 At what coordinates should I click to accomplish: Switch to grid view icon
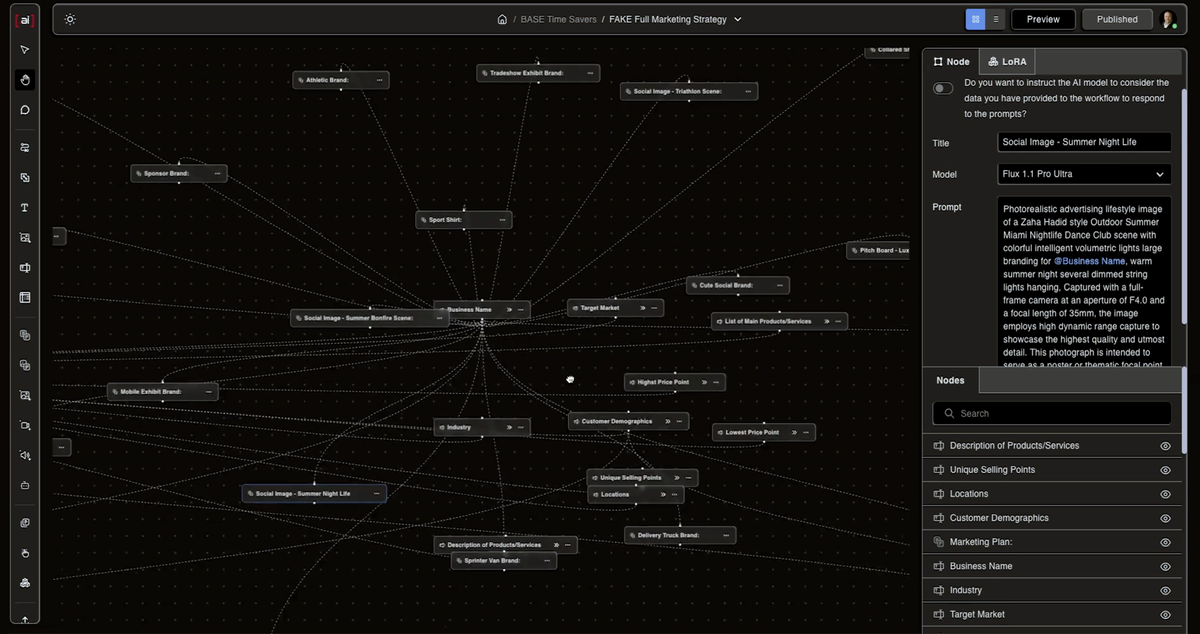[976, 19]
